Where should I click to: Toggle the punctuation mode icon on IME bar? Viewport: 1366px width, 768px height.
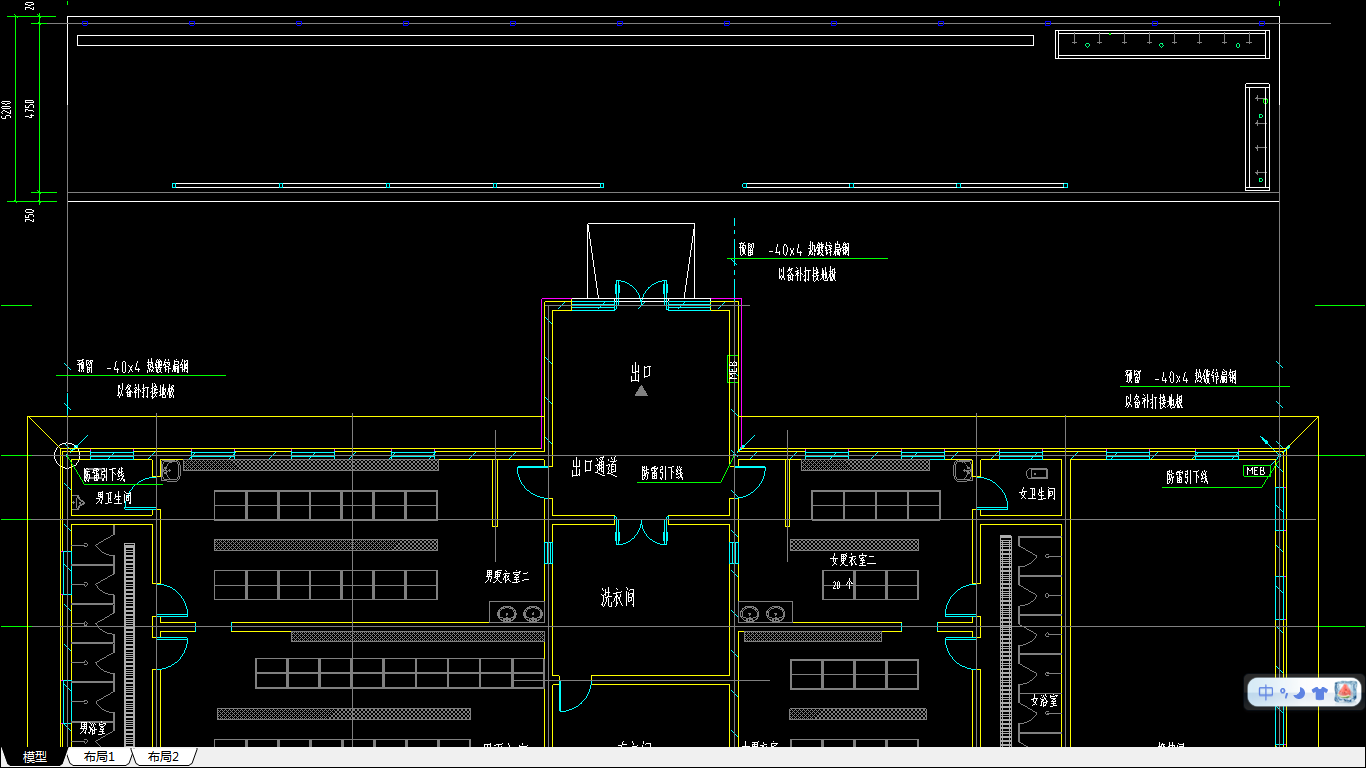coord(1283,693)
